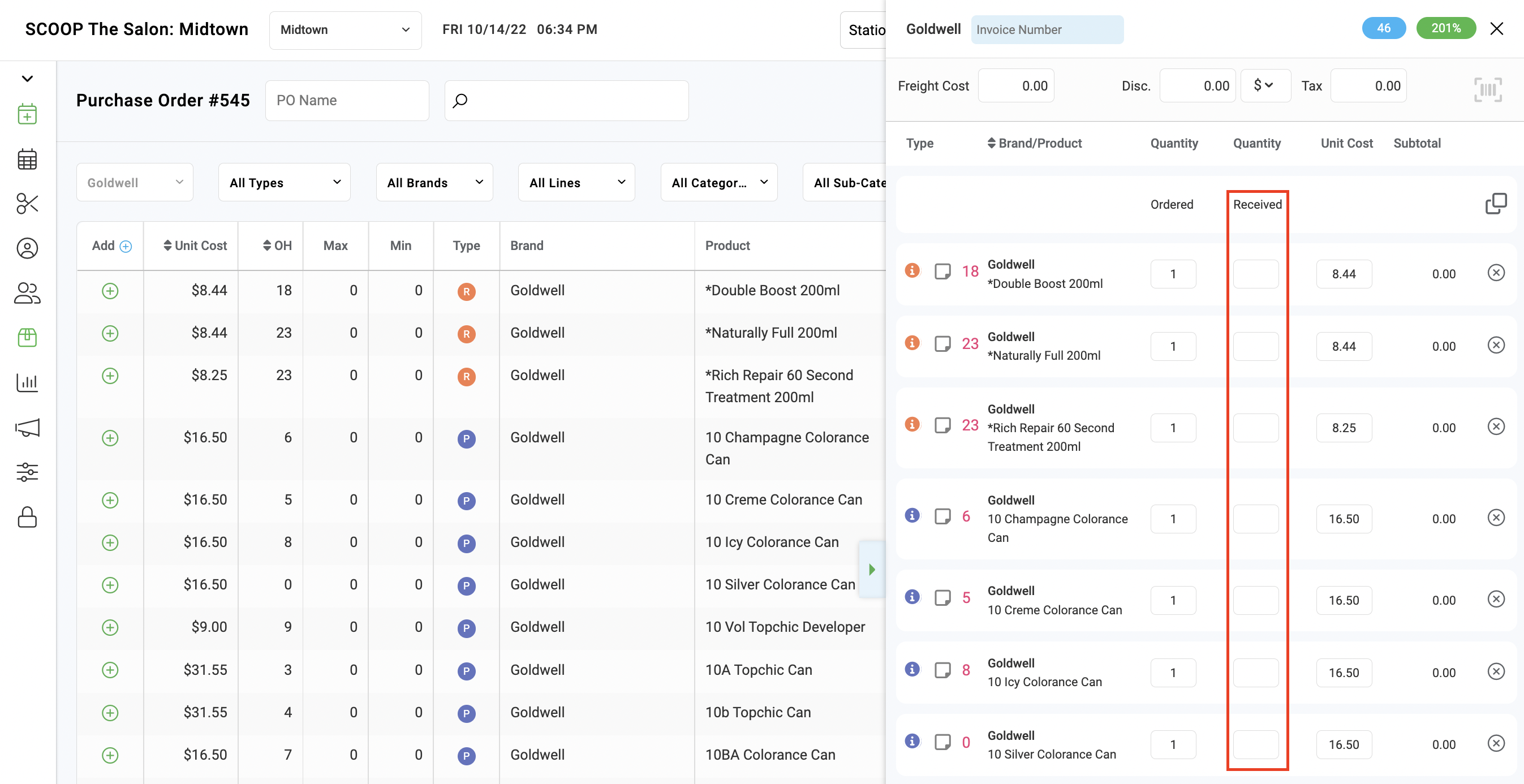Click the P type badge for 10A Topchic Can
Viewport: 1524px width, 784px height.
(x=466, y=671)
